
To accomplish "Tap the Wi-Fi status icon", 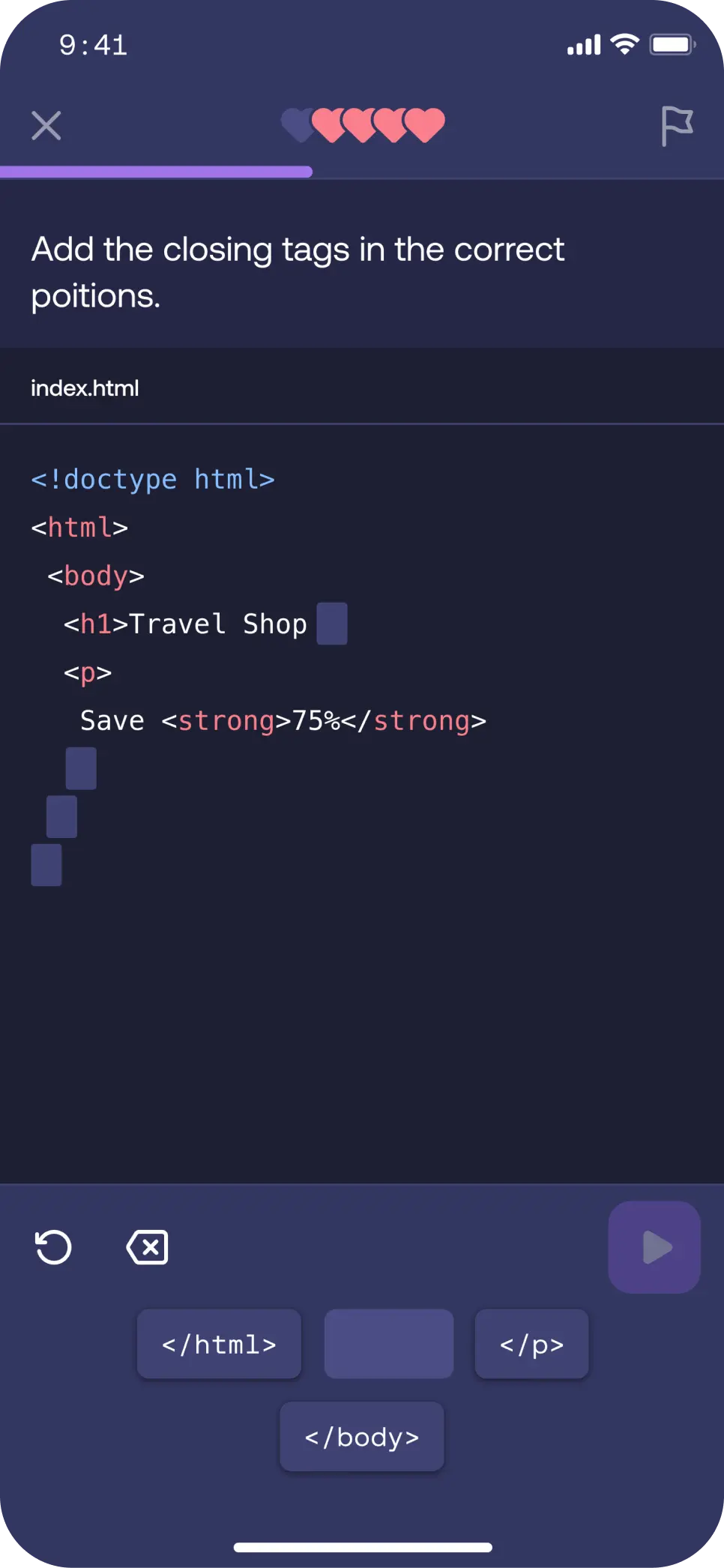I will [624, 45].
